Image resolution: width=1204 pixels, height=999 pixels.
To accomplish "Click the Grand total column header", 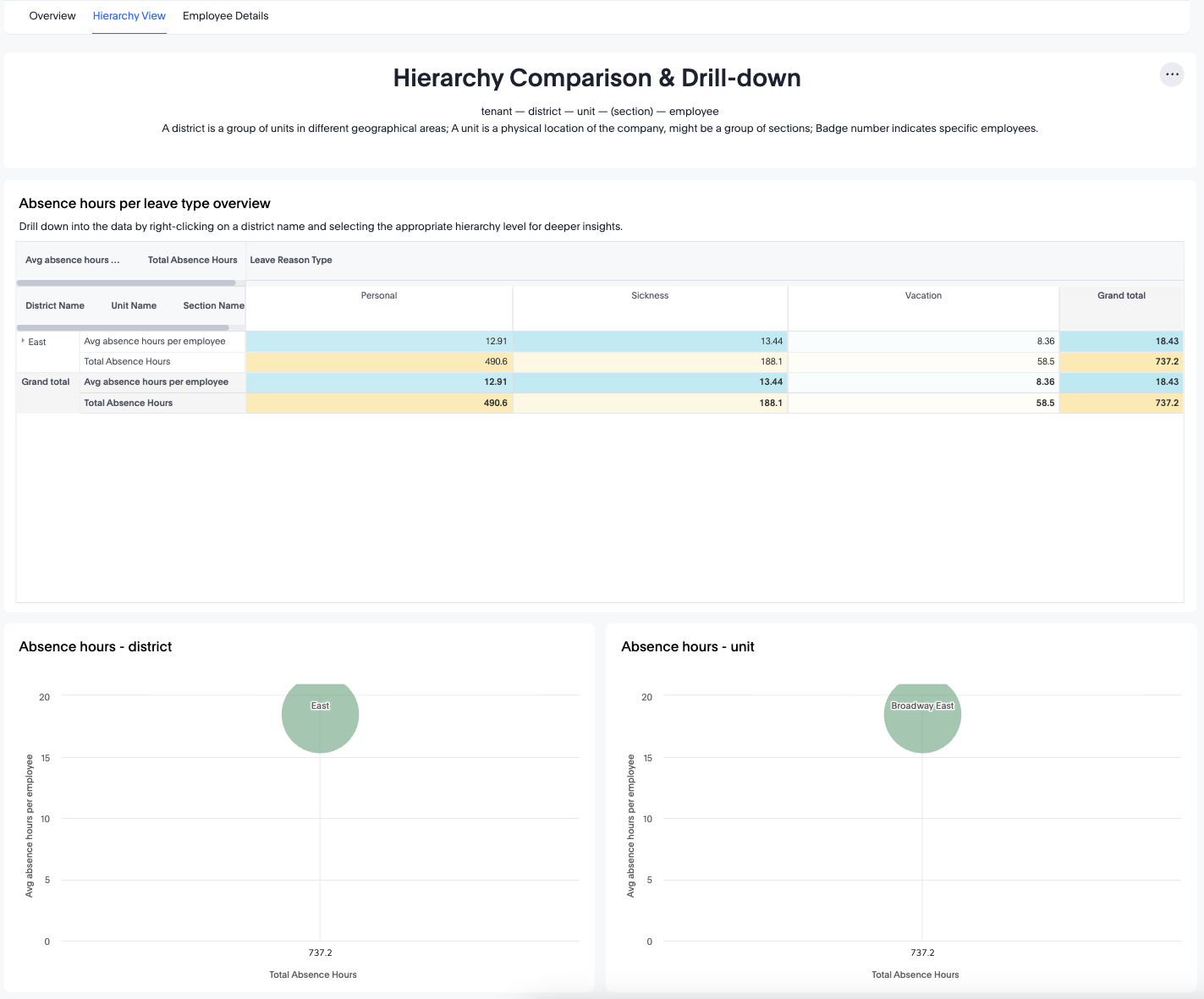I will (x=1121, y=296).
